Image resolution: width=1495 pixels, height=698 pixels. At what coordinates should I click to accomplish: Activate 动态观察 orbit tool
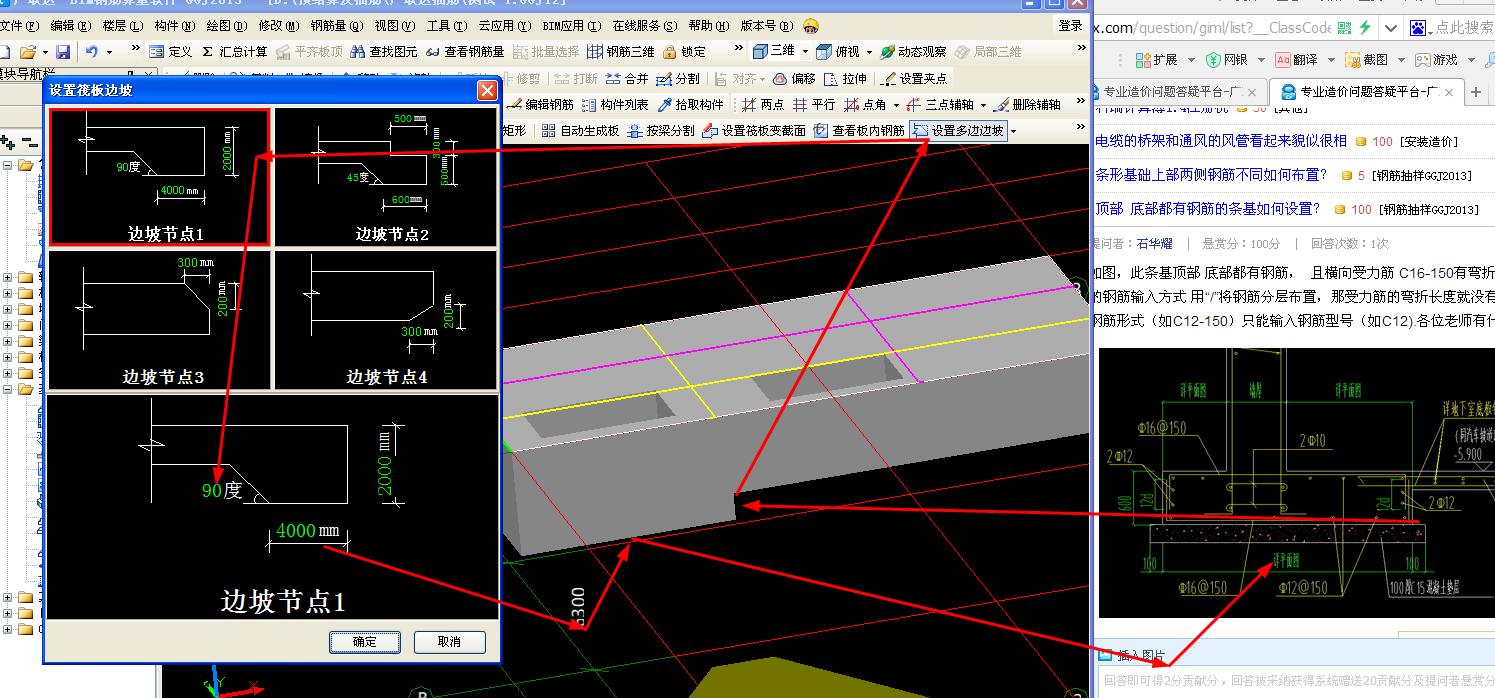tap(913, 51)
